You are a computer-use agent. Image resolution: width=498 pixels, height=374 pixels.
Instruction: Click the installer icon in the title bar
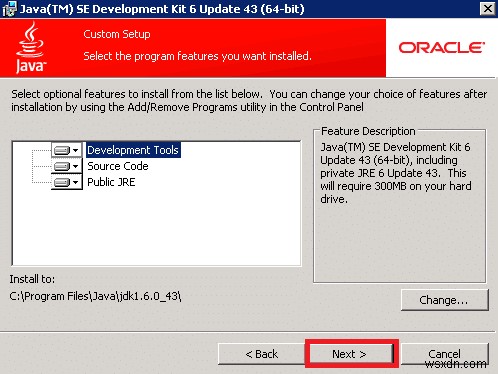(9, 9)
